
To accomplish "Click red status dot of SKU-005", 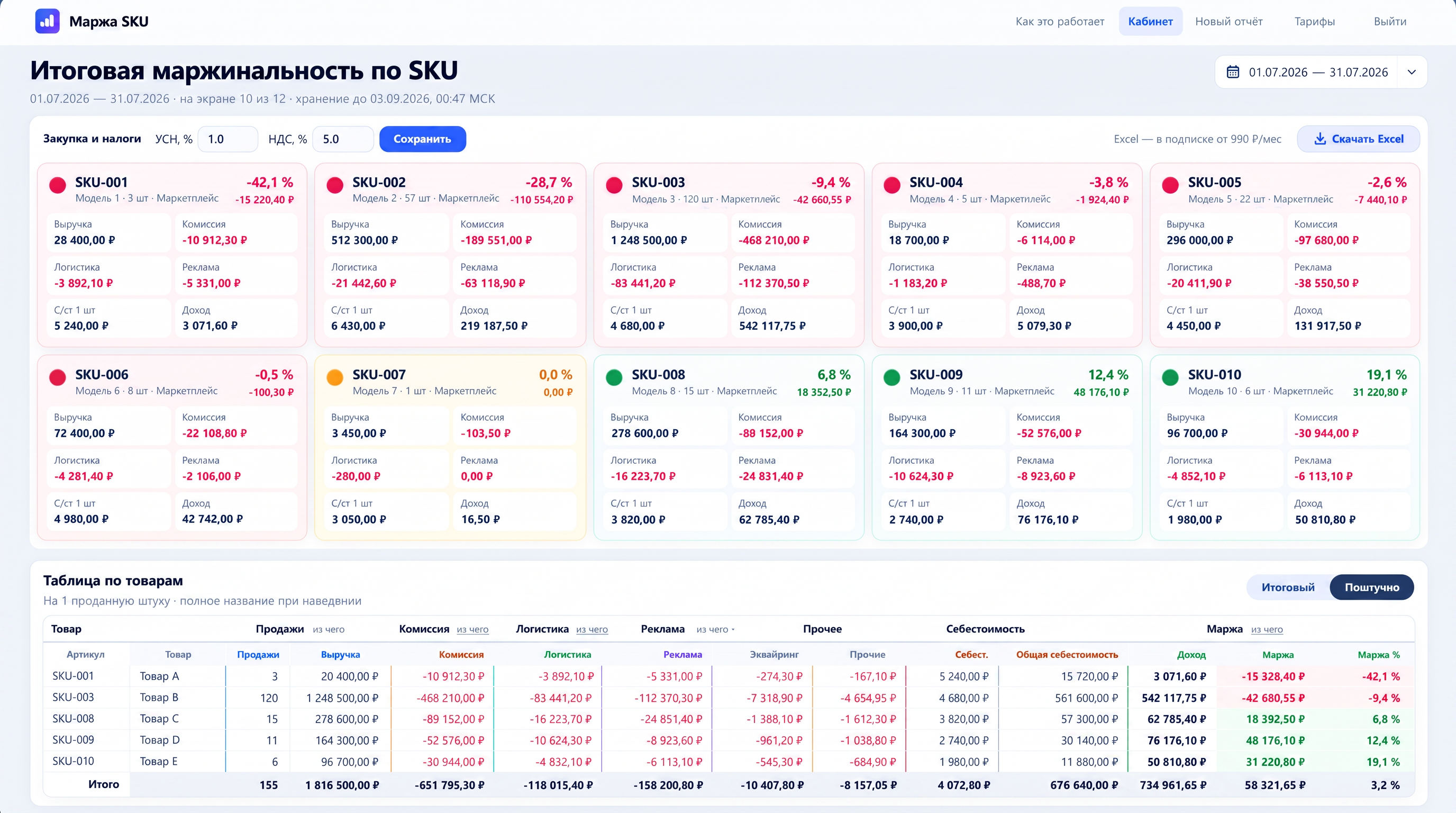I will (1170, 185).
